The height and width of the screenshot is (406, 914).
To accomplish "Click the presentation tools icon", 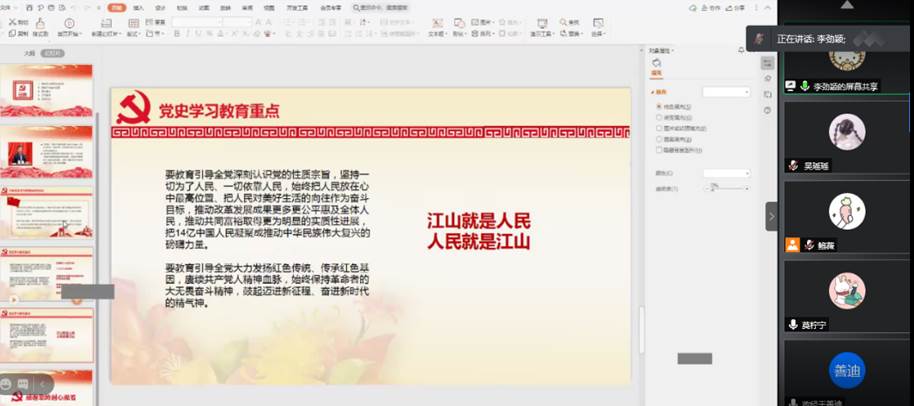I will (541, 22).
